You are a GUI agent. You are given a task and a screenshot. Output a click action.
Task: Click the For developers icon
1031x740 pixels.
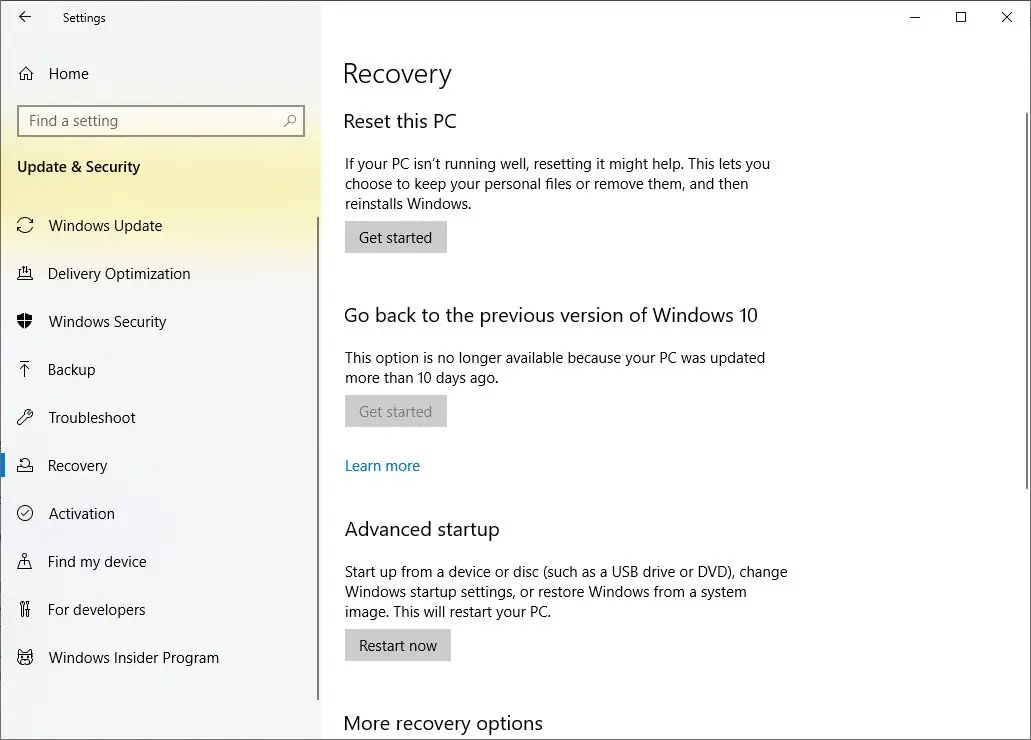[x=26, y=610]
